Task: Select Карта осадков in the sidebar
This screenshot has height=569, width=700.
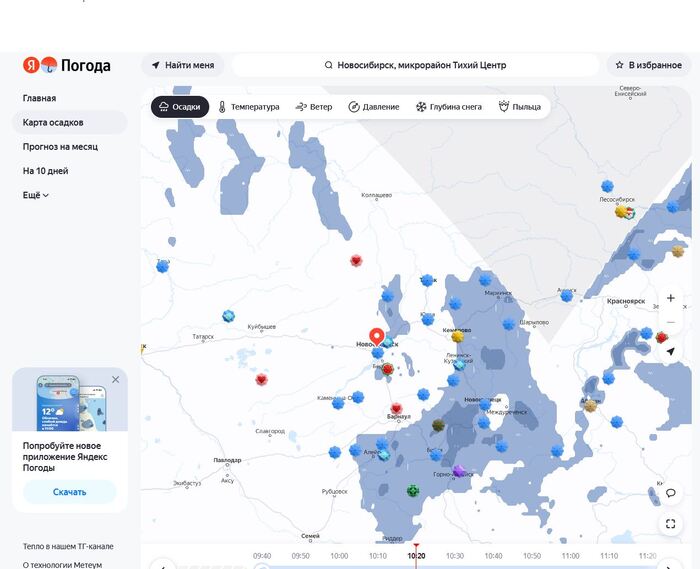Action: click(x=70, y=122)
